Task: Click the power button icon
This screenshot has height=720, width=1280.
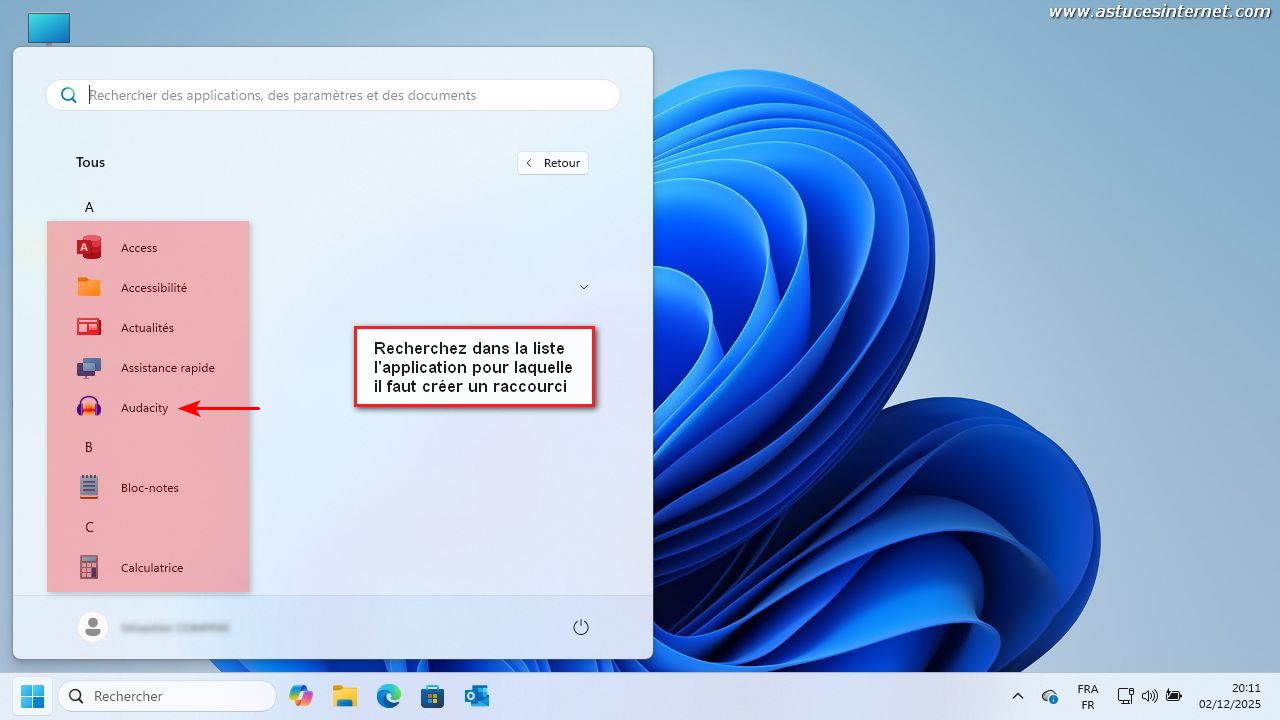Action: pyautogui.click(x=581, y=627)
